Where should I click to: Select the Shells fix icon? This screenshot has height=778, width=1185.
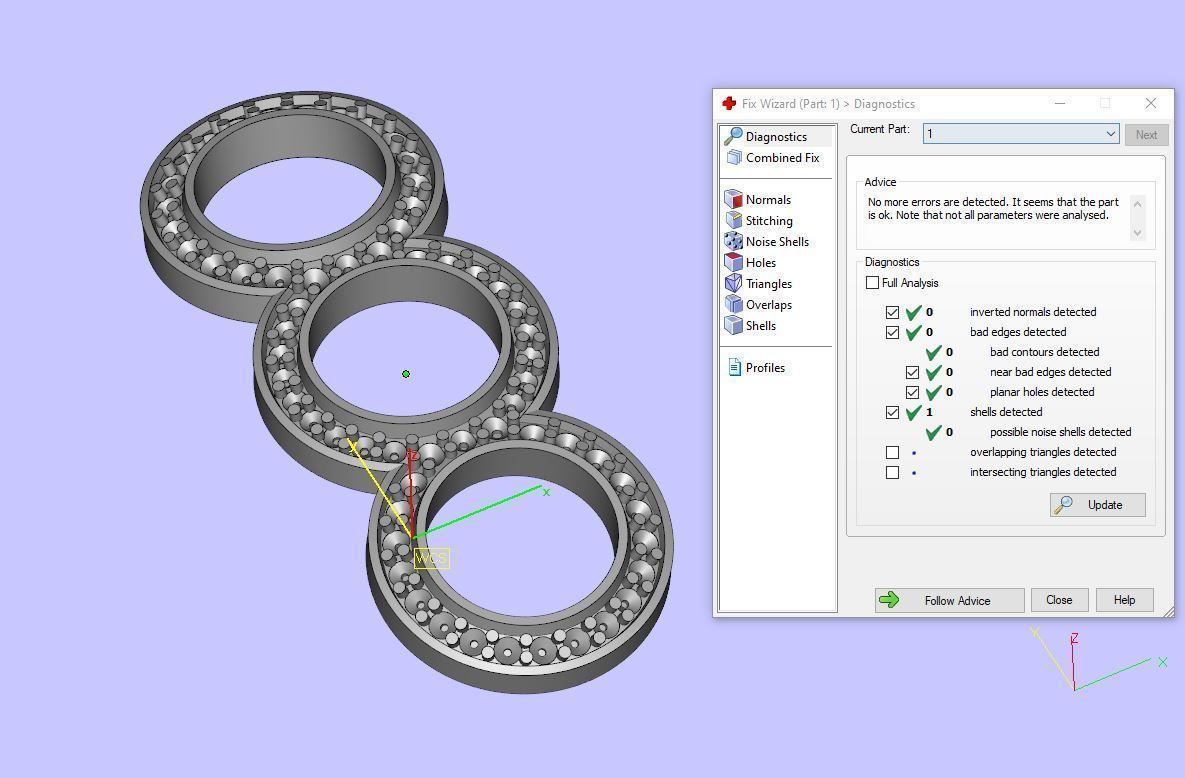pos(733,325)
